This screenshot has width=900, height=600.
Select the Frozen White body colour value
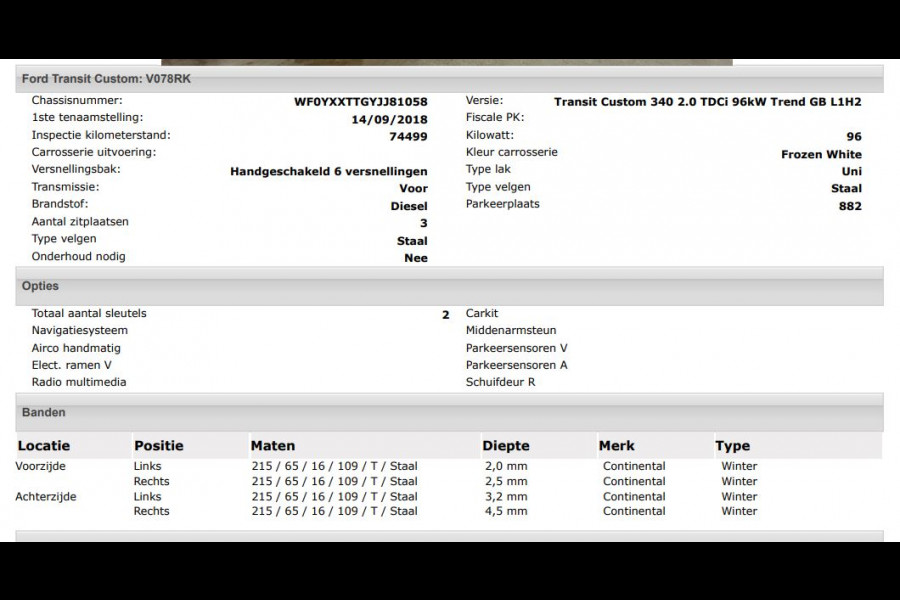click(x=820, y=154)
